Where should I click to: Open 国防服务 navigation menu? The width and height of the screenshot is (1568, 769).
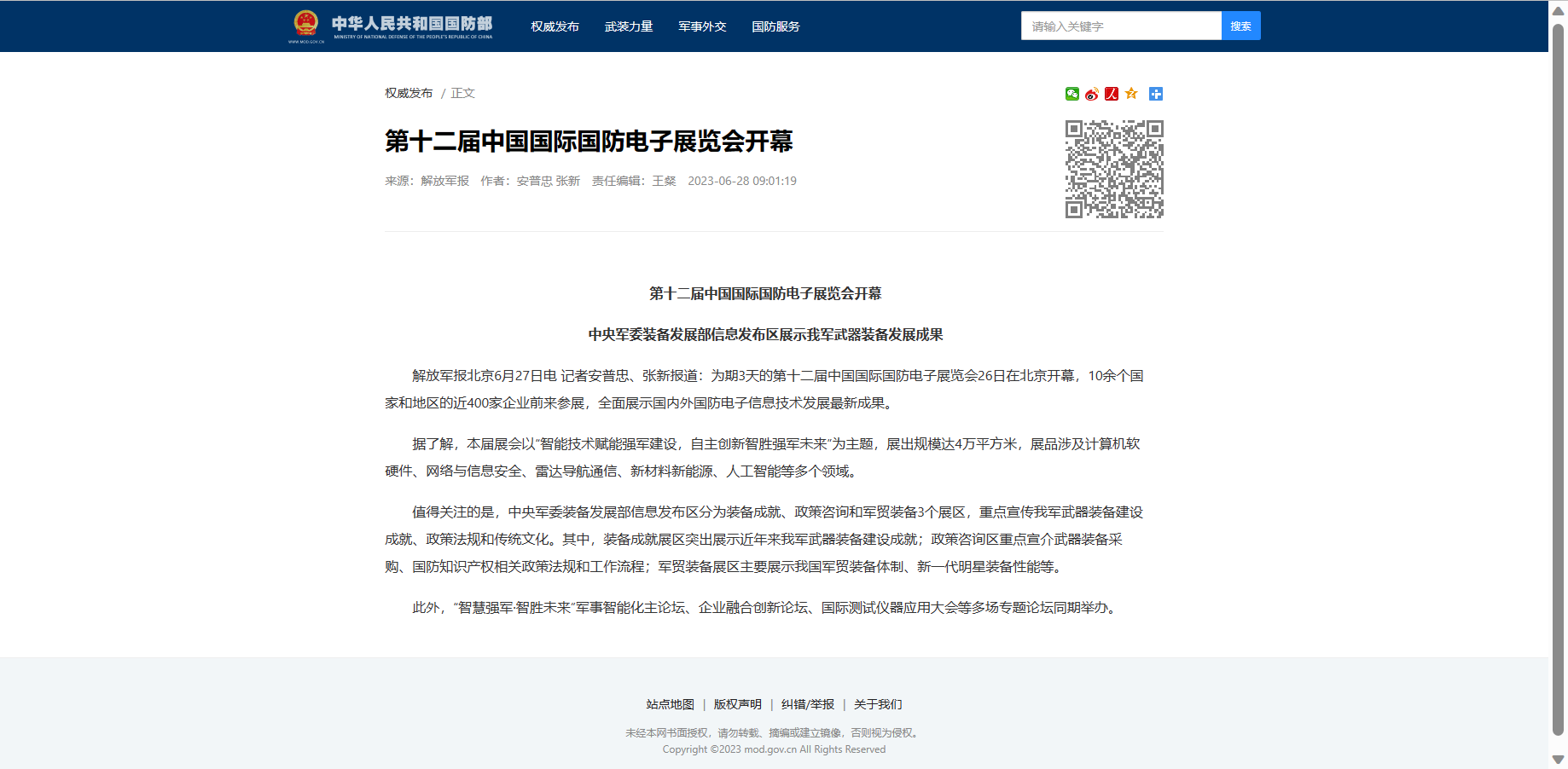775,26
